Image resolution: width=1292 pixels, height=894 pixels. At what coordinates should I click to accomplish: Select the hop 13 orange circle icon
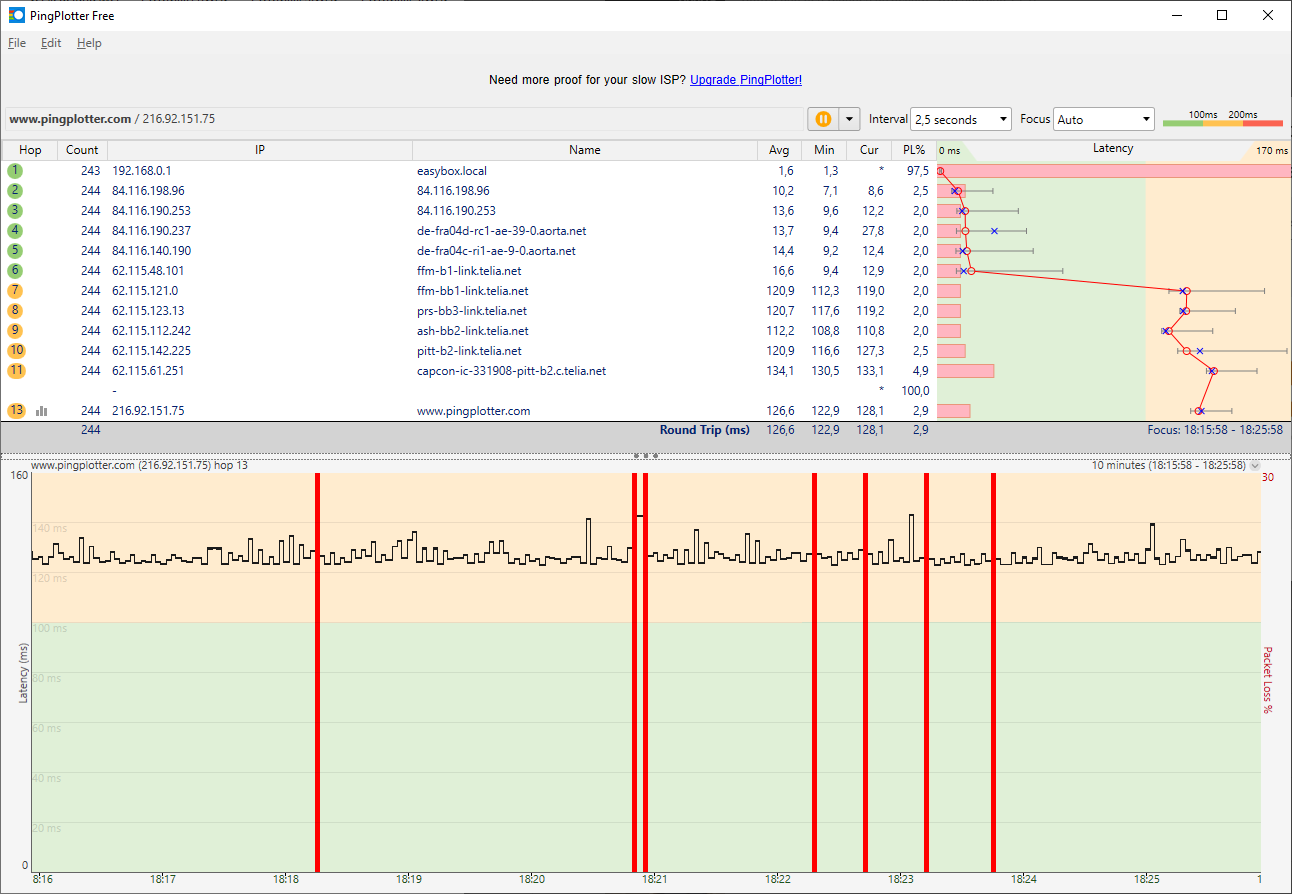tap(16, 411)
